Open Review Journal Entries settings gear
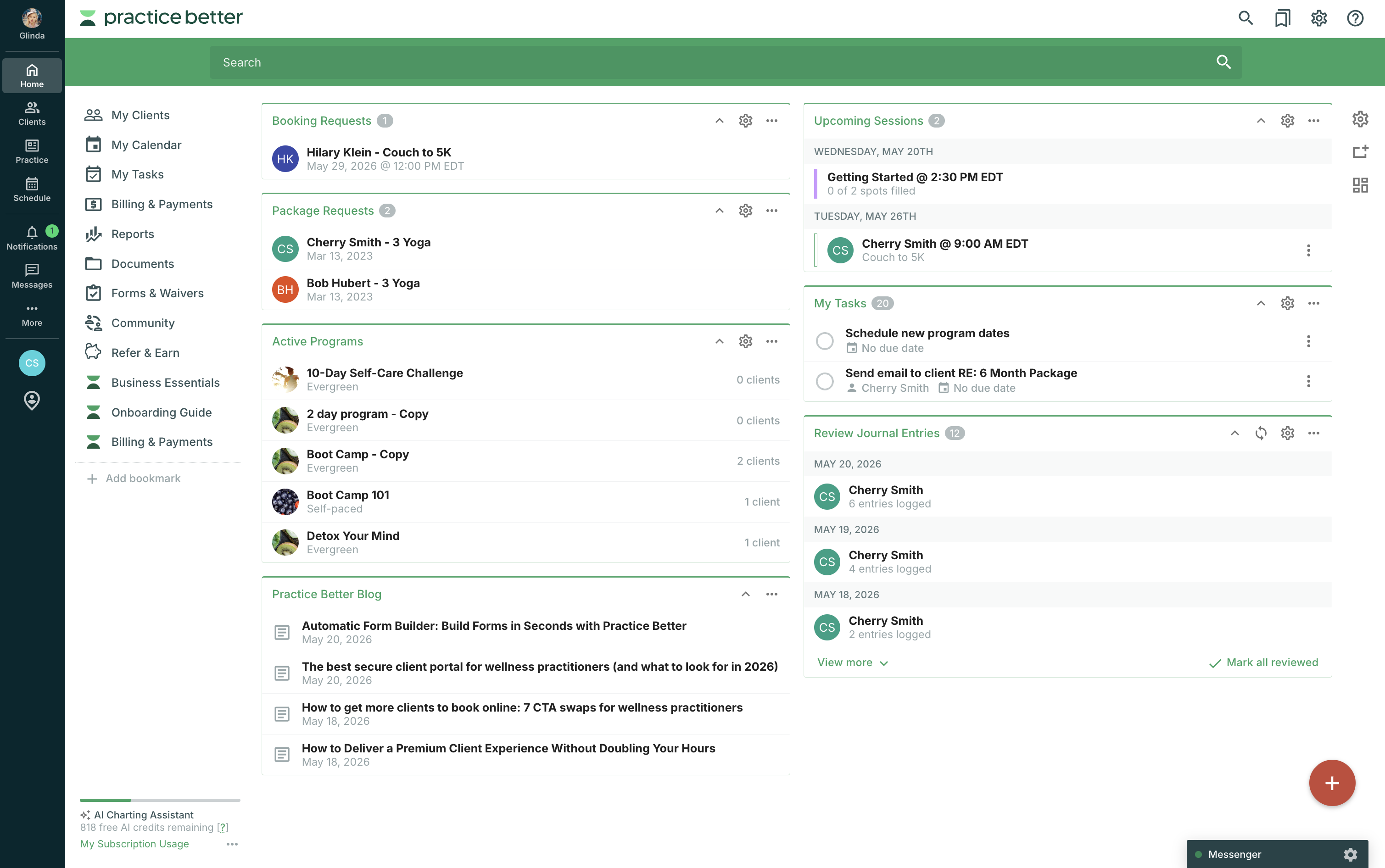The height and width of the screenshot is (868, 1385). click(x=1287, y=434)
